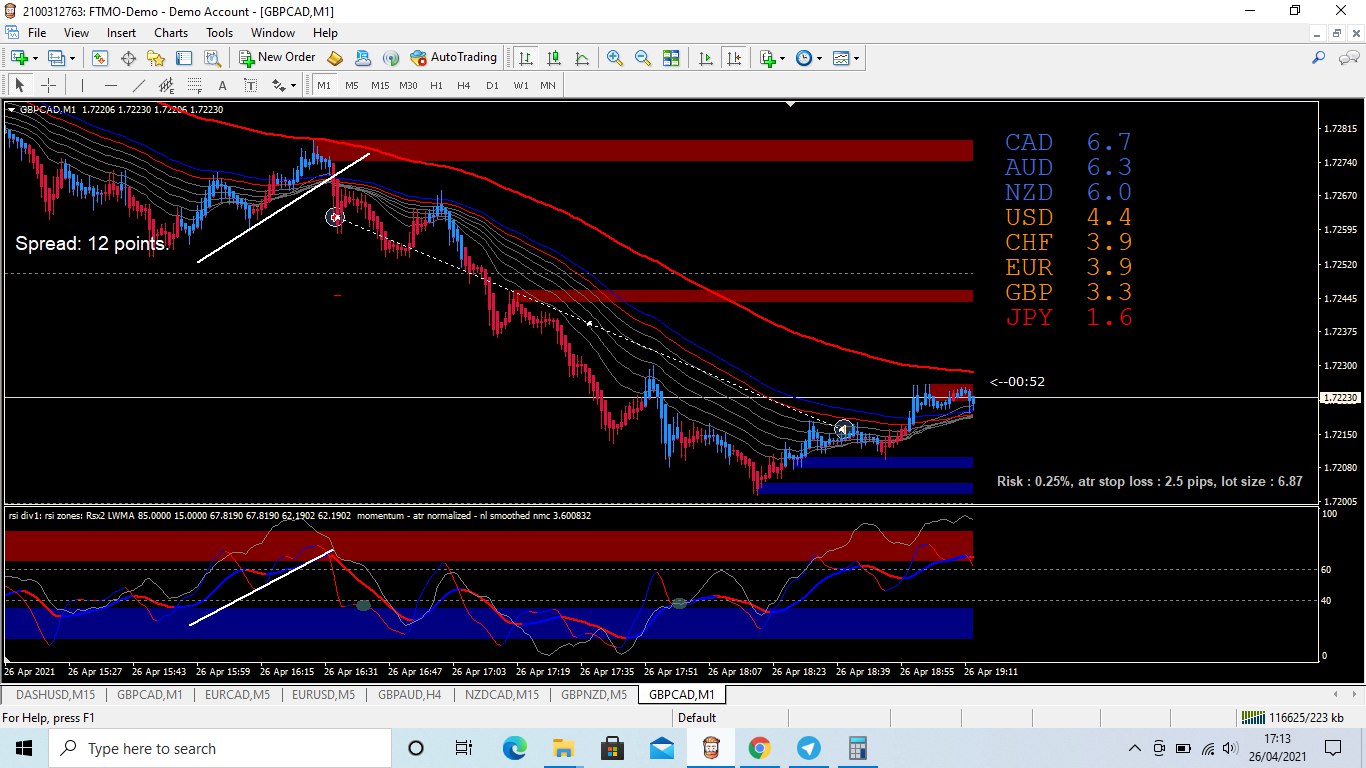The width and height of the screenshot is (1366, 768).
Task: Expand the Arrows objects dropdown
Action: coord(292,86)
